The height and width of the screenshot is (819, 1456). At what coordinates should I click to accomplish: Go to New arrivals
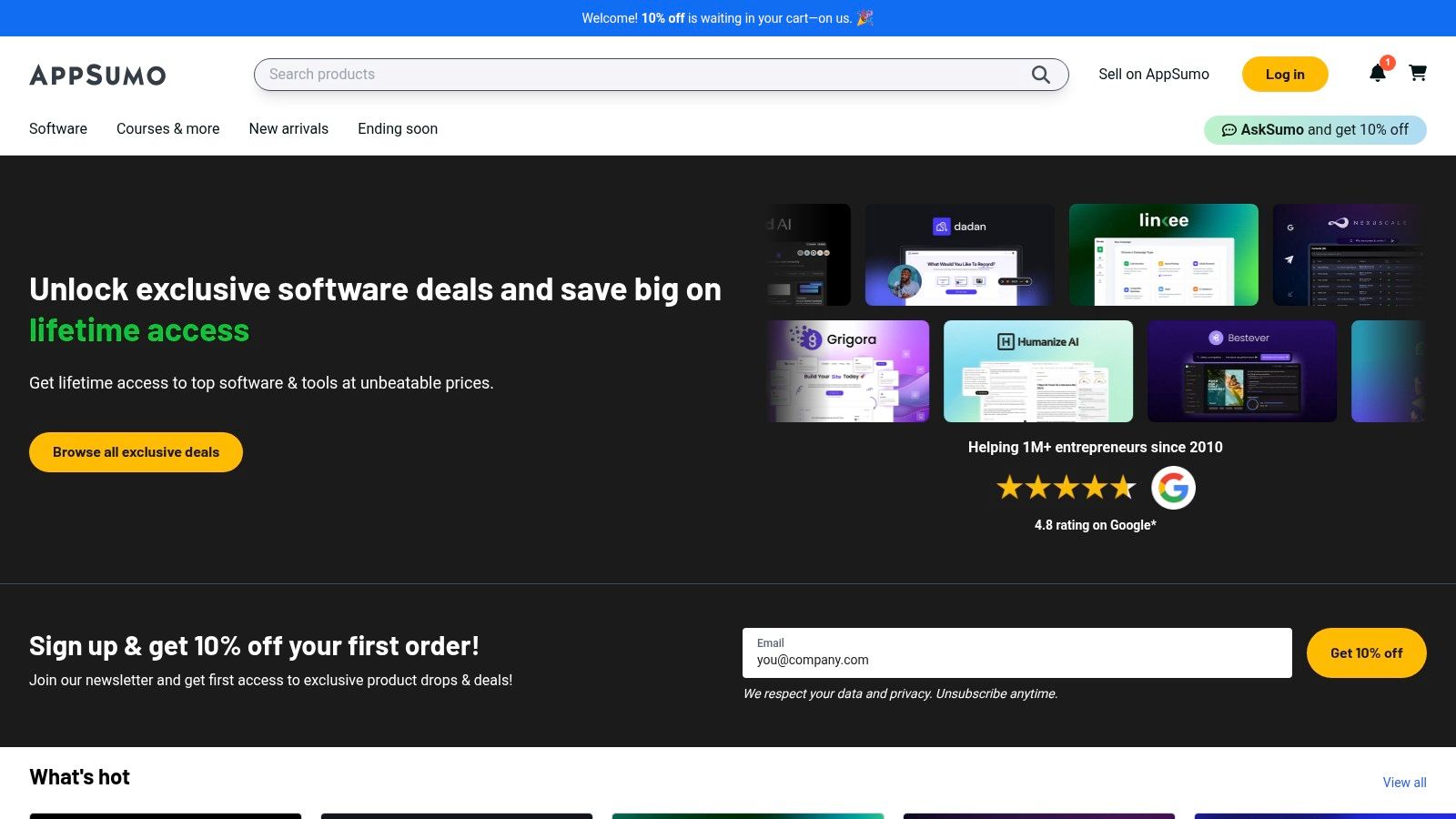pyautogui.click(x=288, y=129)
